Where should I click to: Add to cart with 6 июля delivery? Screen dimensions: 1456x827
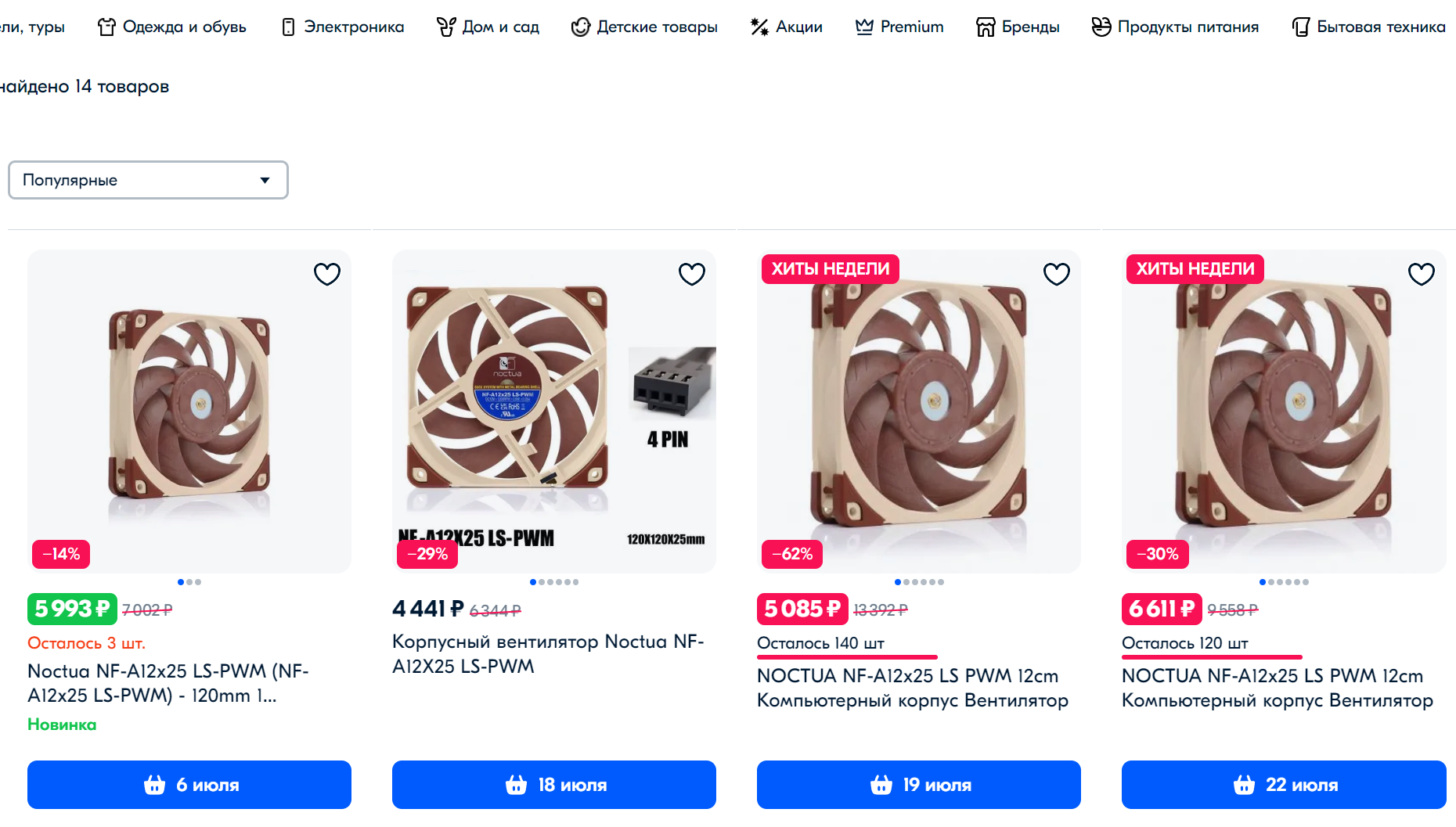(189, 785)
